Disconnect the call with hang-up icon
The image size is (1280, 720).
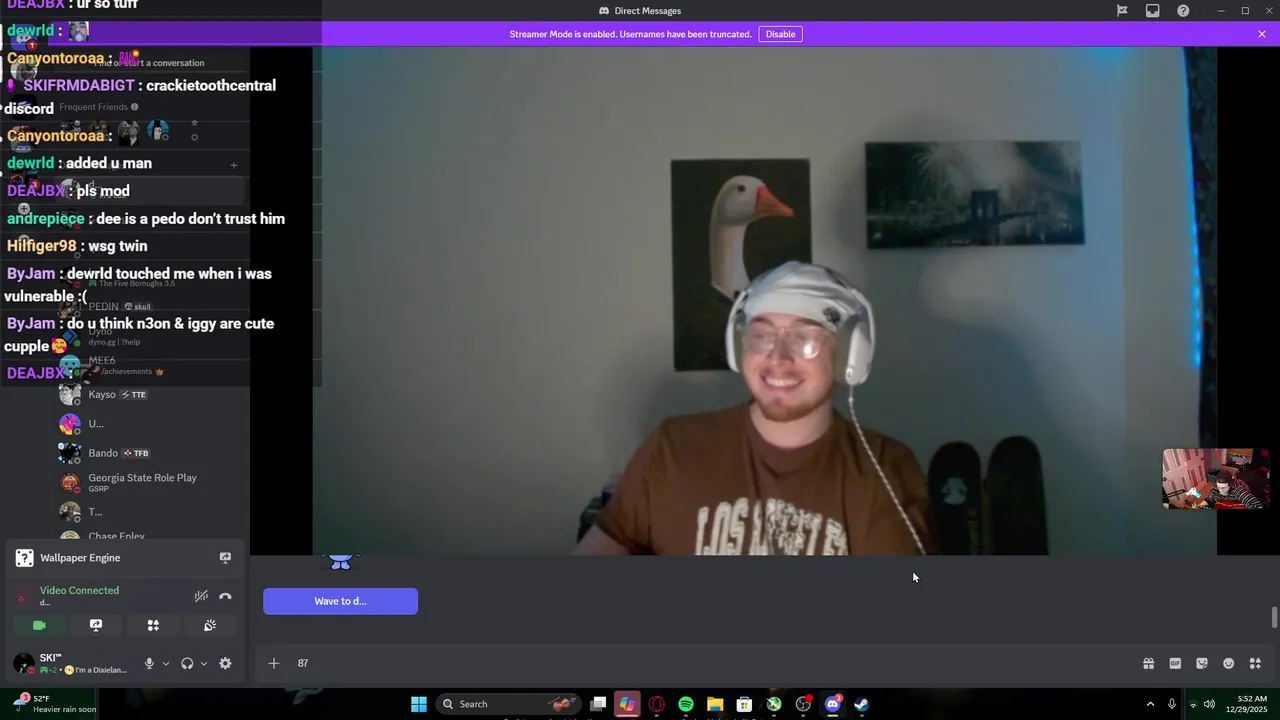coord(225,596)
